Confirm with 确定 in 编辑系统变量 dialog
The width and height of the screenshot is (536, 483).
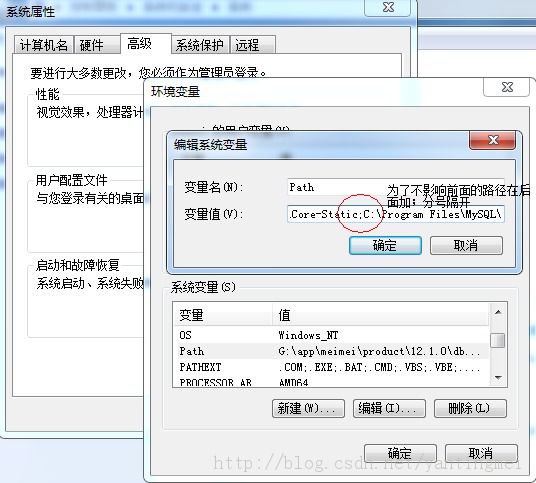(x=385, y=245)
